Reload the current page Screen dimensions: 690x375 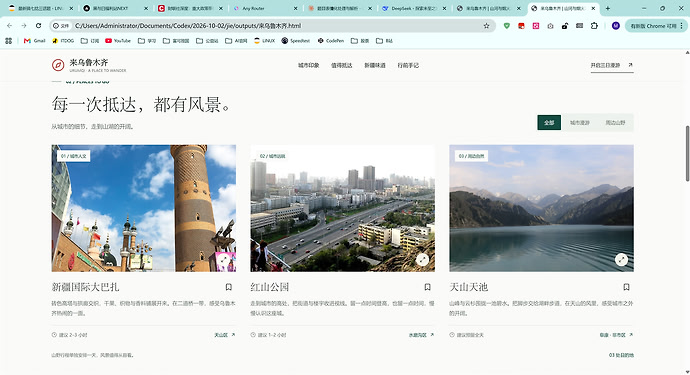(38, 26)
